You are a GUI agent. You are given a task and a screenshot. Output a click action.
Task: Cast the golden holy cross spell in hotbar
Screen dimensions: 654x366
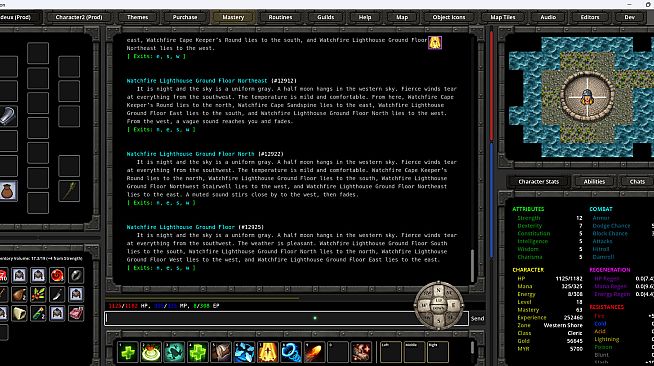click(267, 352)
